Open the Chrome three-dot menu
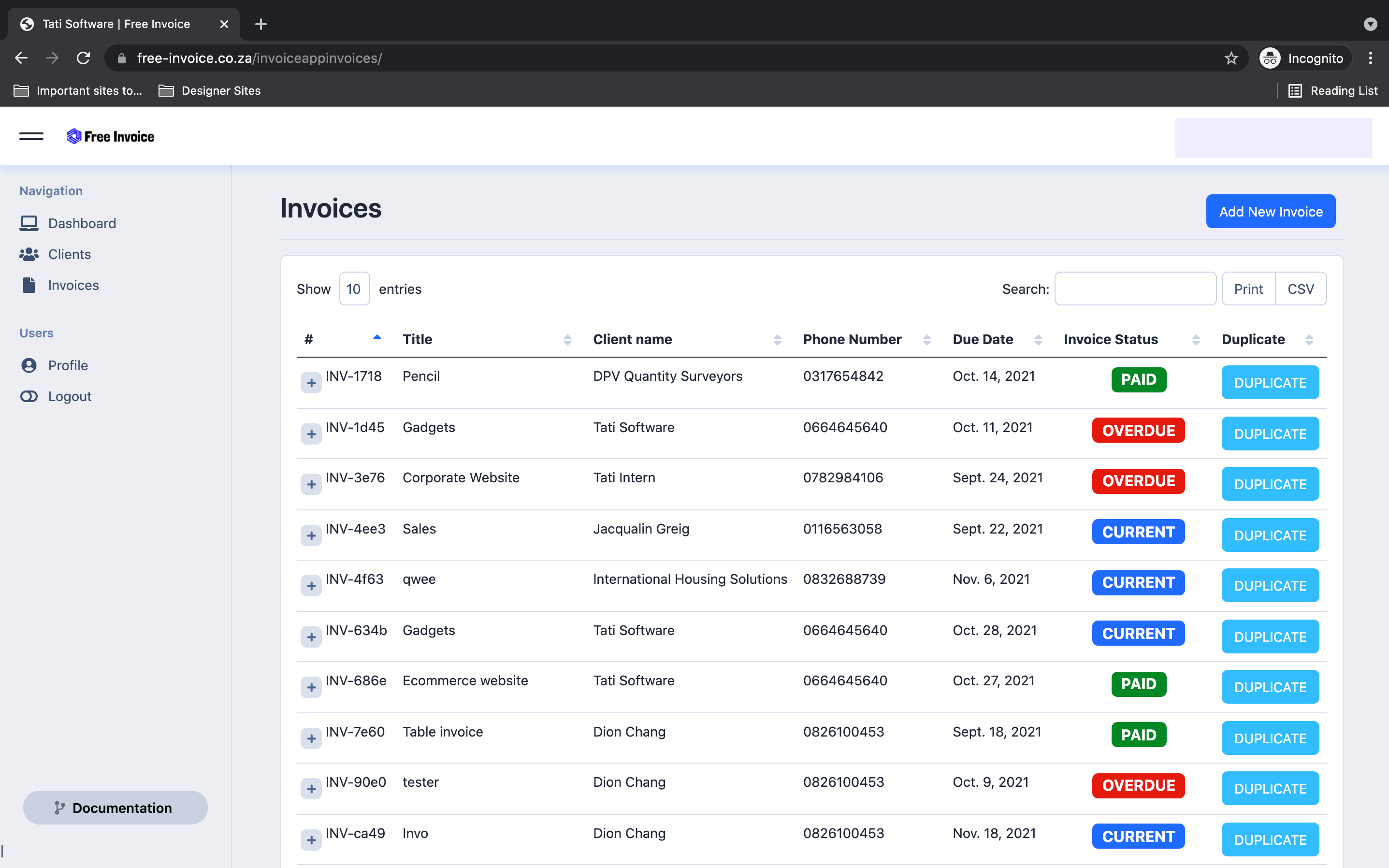1389x868 pixels. [x=1371, y=58]
